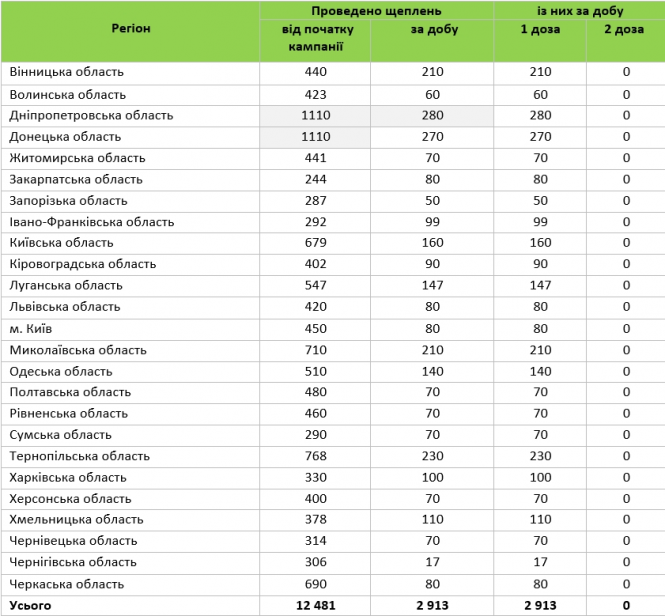Click the Вінницька область row label
The height and width of the screenshot is (616, 665).
point(67,72)
